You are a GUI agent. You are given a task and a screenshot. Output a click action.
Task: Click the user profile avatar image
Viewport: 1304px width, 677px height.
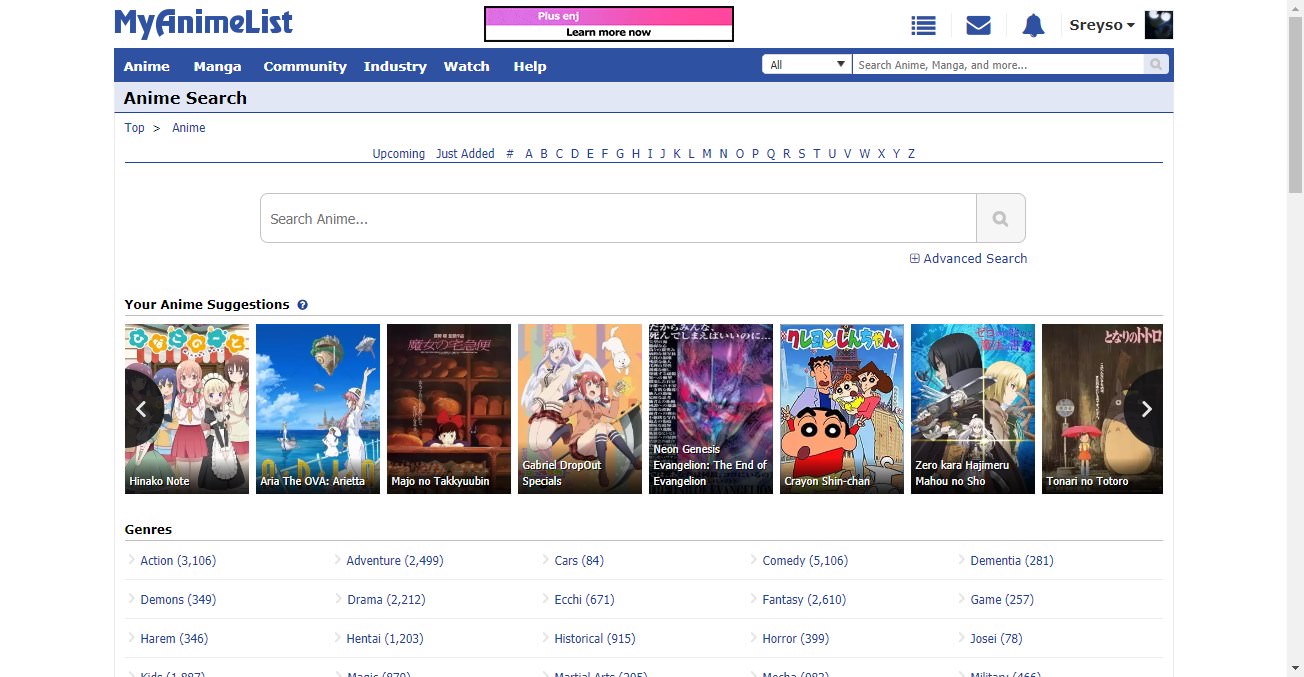pos(1158,25)
